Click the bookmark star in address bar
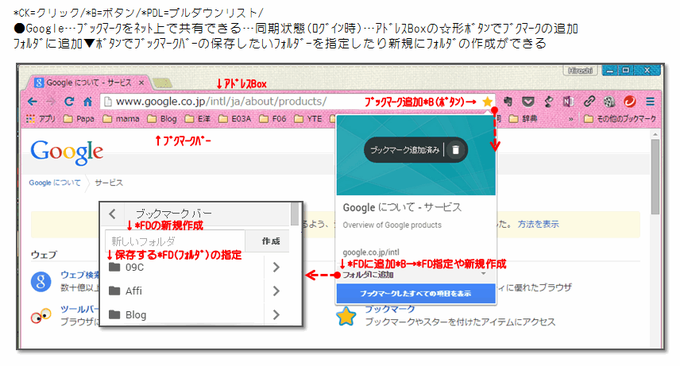 pos(487,101)
